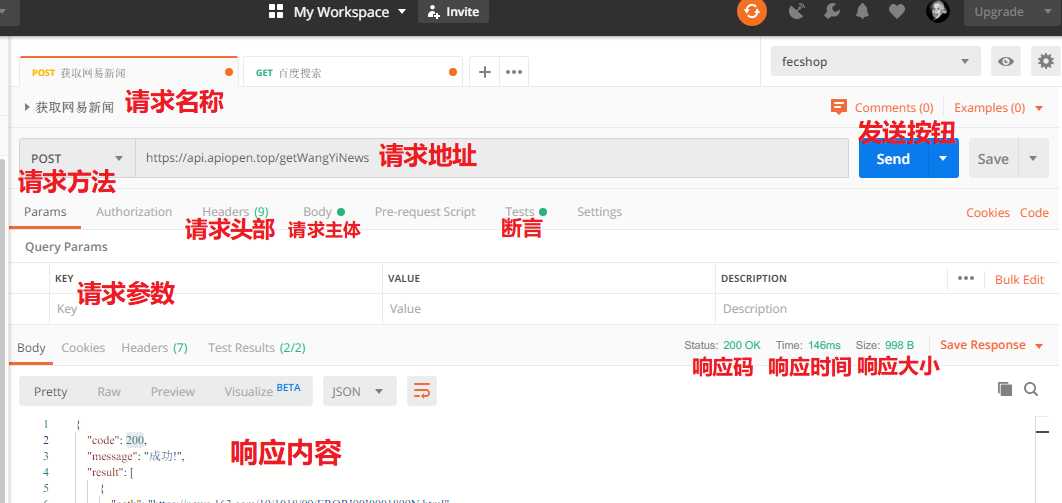Open the Cookies link
This screenshot has height=503, width=1062.
[x=987, y=213]
